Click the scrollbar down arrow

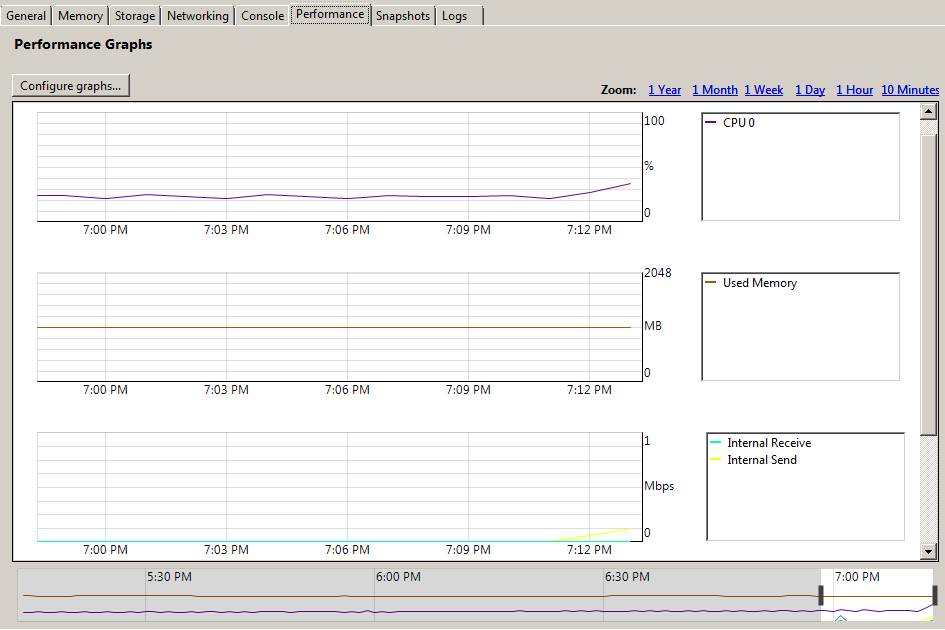point(928,550)
